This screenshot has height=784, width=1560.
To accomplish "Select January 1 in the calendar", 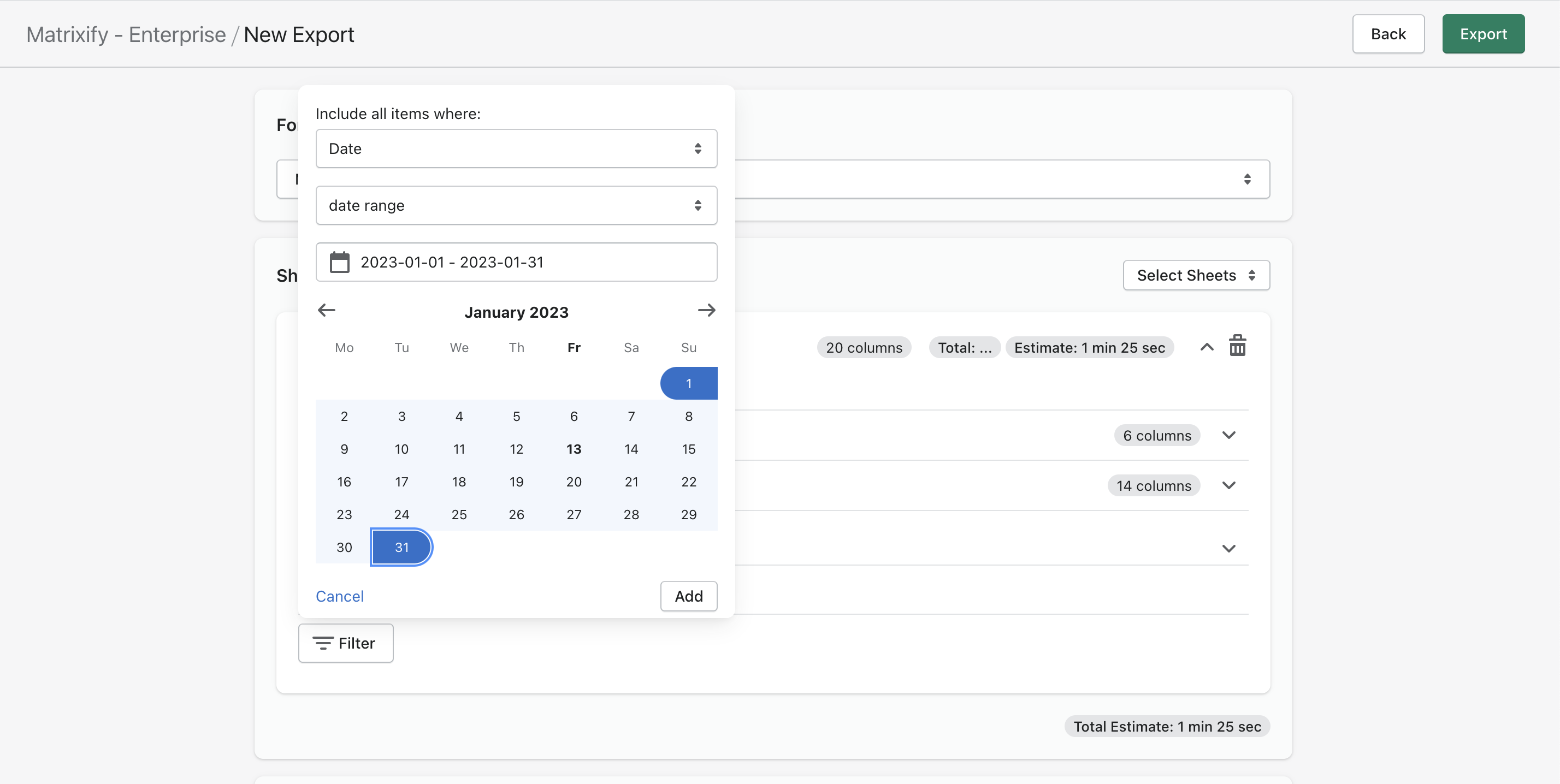I will [x=689, y=383].
